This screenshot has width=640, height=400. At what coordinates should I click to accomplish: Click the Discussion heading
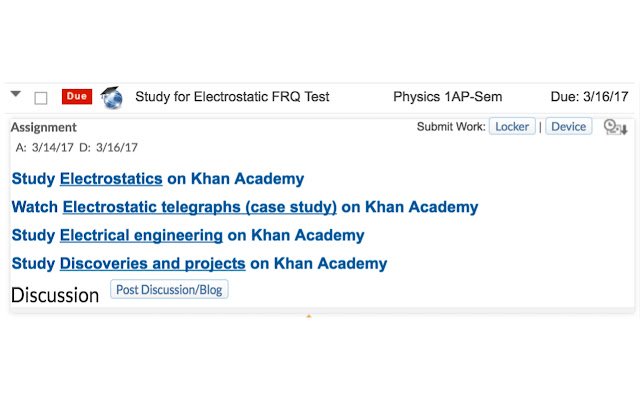tap(55, 295)
